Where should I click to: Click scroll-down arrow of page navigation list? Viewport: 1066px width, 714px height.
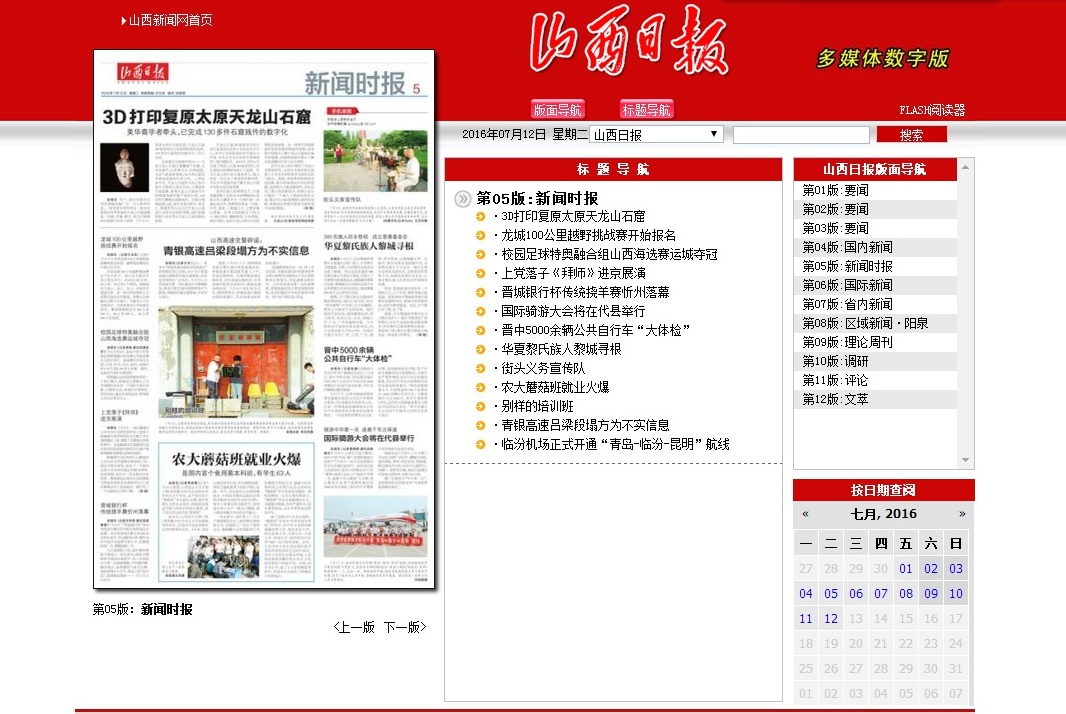pyautogui.click(x=965, y=460)
